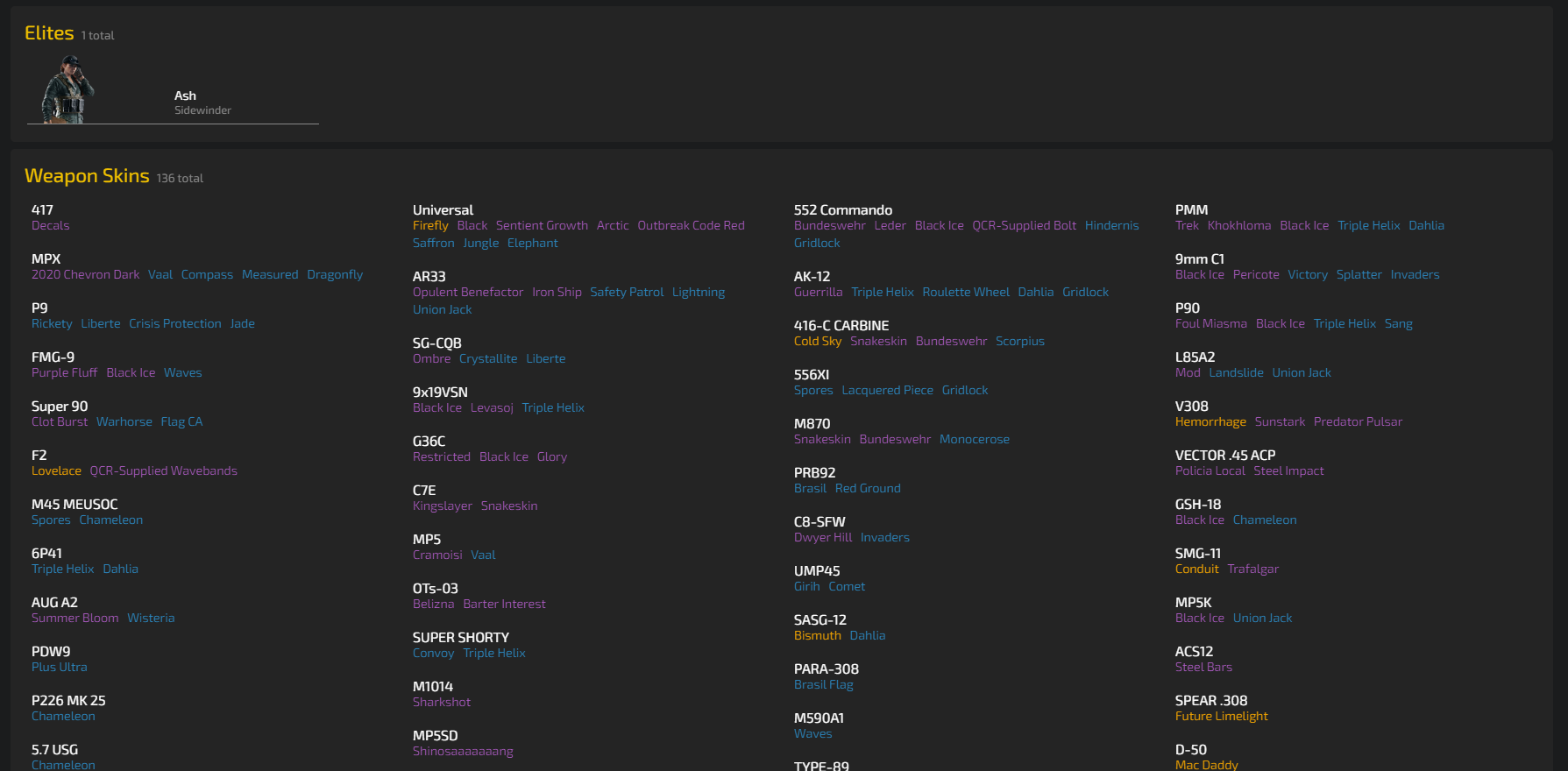1568x771 pixels.
Task: Click the Steel Bars ACS12 skin
Action: 1203,667
